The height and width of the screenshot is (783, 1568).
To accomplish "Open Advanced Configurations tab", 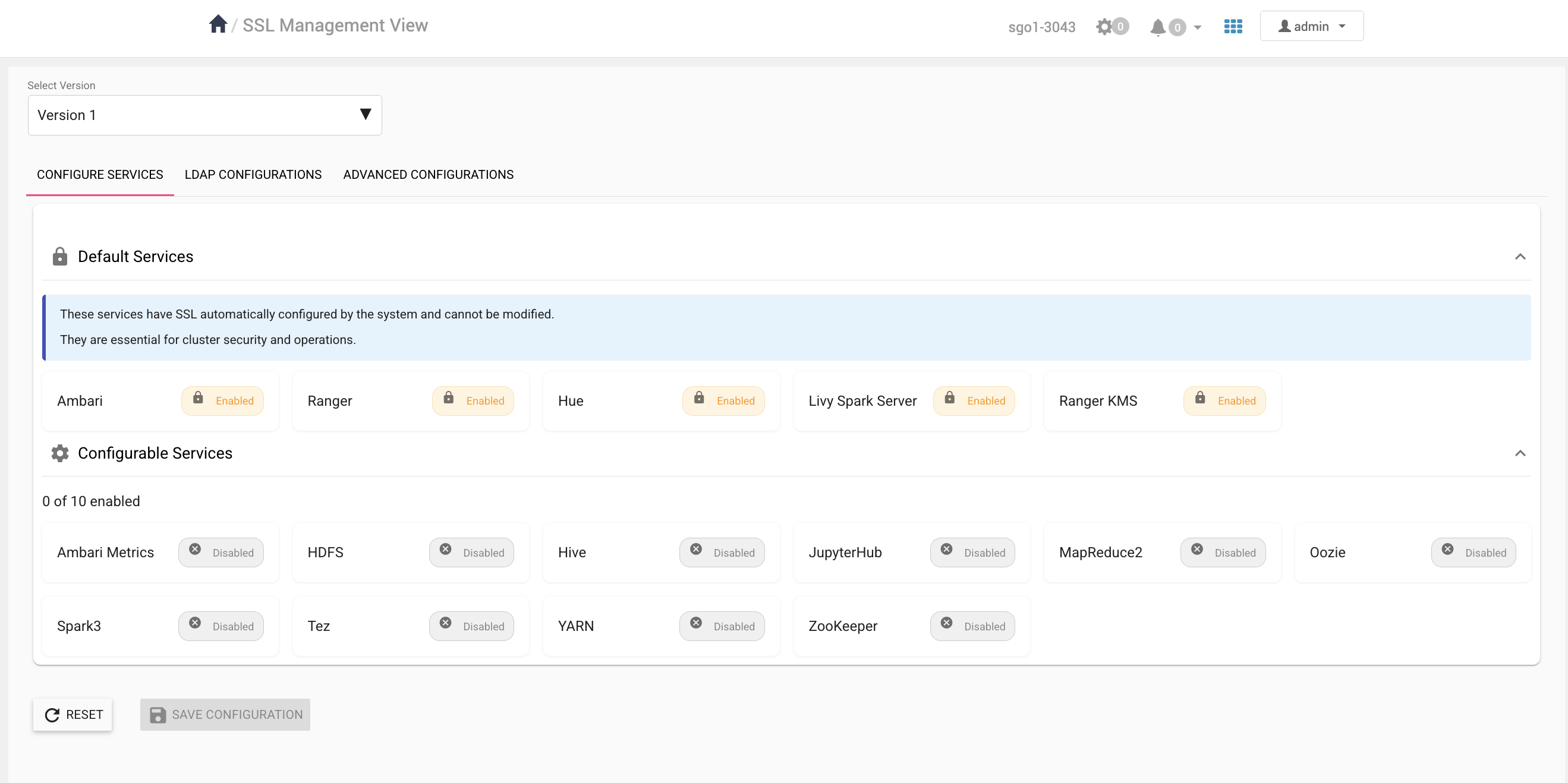I will 428,175.
